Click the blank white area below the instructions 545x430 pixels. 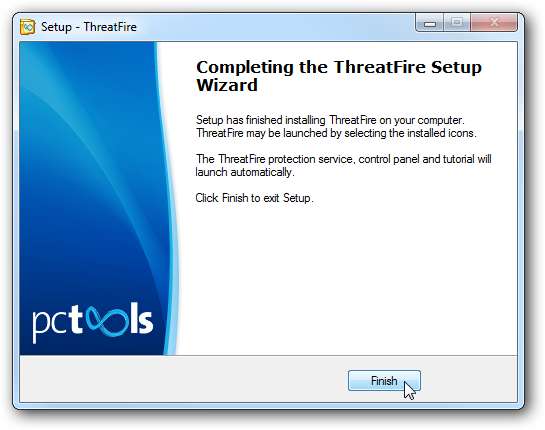point(348,278)
